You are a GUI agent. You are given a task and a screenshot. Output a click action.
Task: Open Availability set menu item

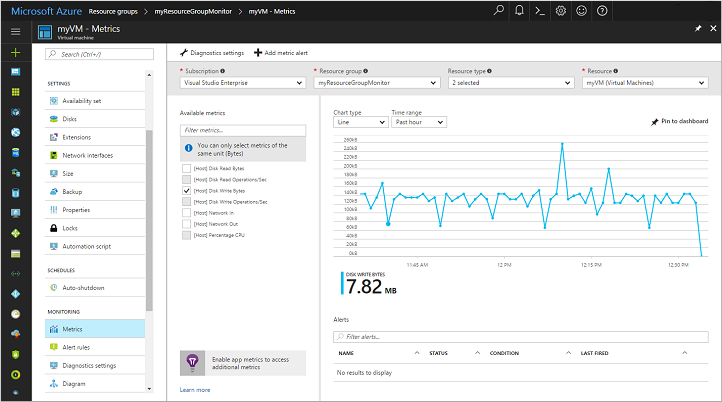[x=95, y=101]
